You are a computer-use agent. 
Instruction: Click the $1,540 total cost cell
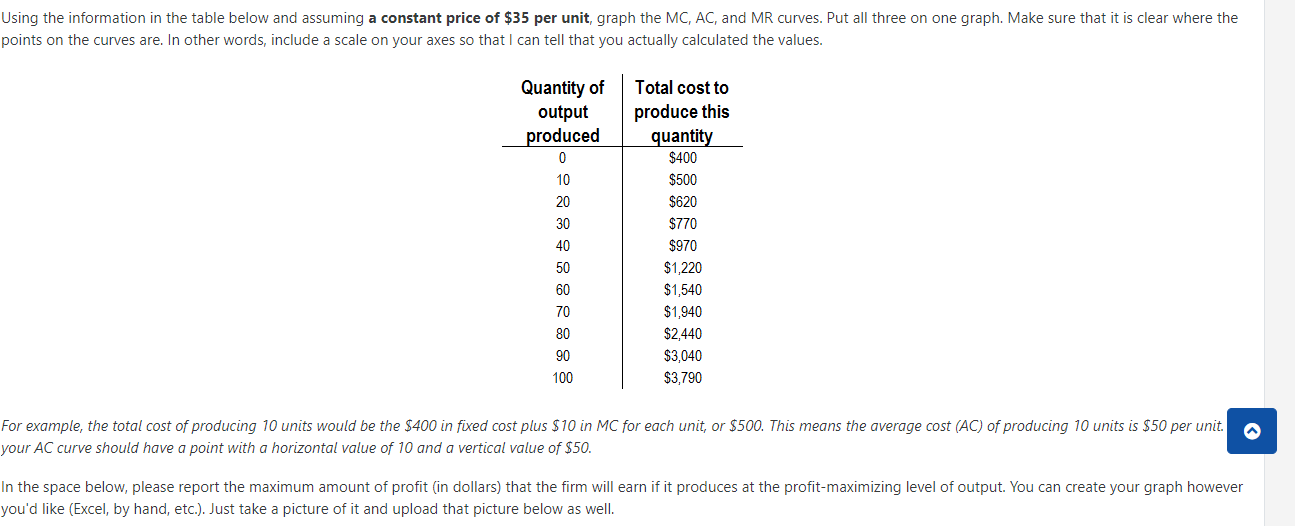click(x=683, y=290)
